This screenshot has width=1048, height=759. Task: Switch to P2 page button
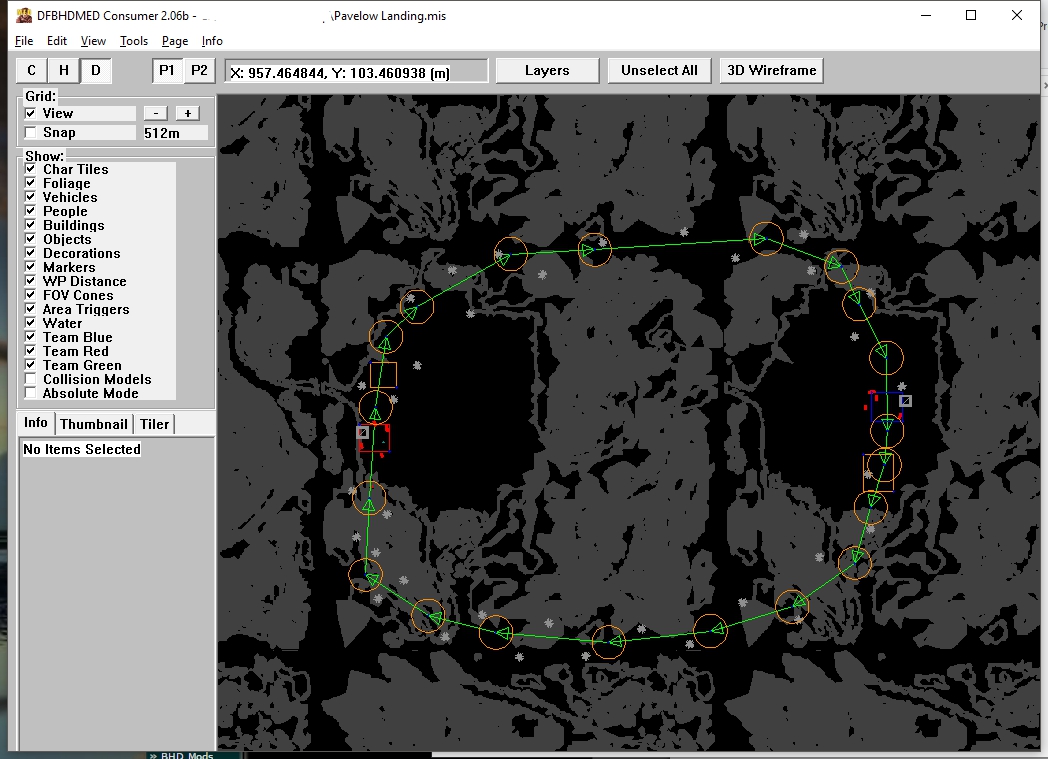[200, 70]
